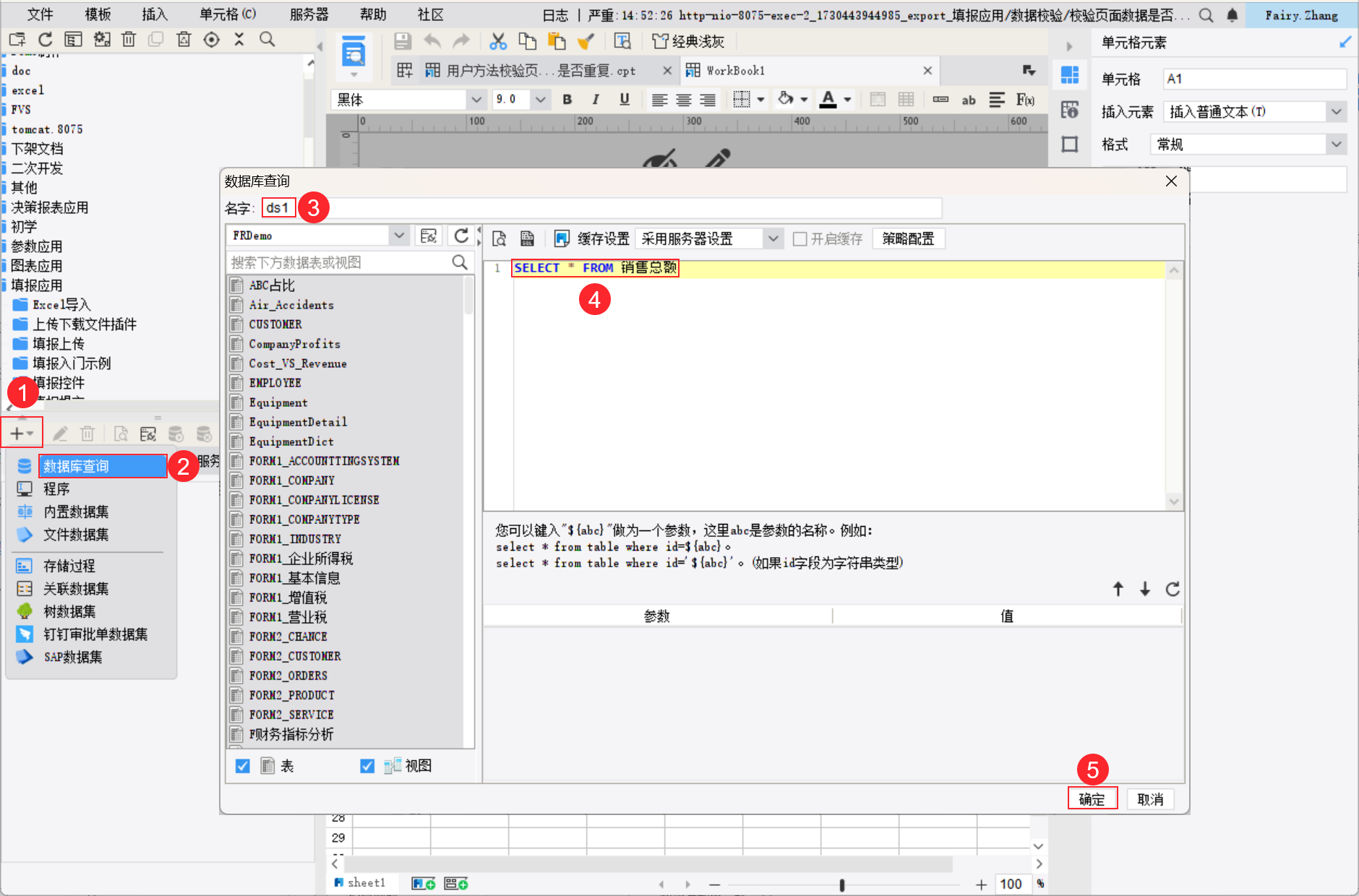The width and height of the screenshot is (1359, 896).
Task: Click the cache settings icon
Action: click(562, 238)
